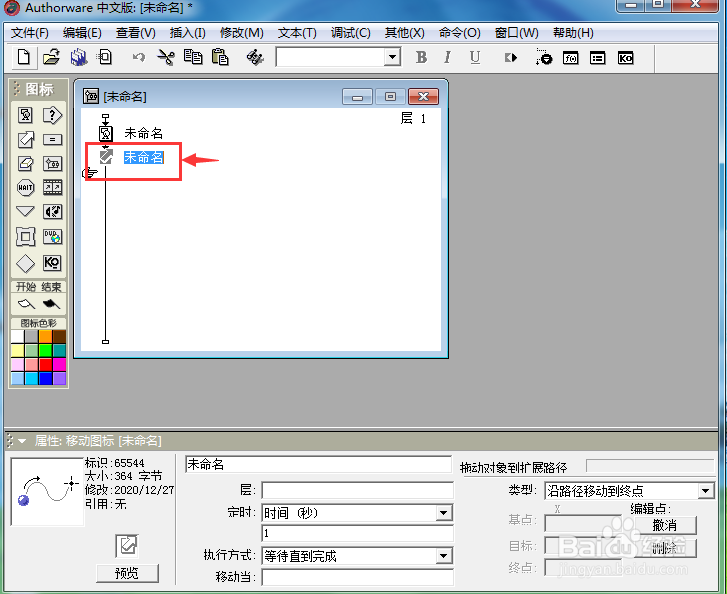Cut selection with scissors icon

(166, 57)
